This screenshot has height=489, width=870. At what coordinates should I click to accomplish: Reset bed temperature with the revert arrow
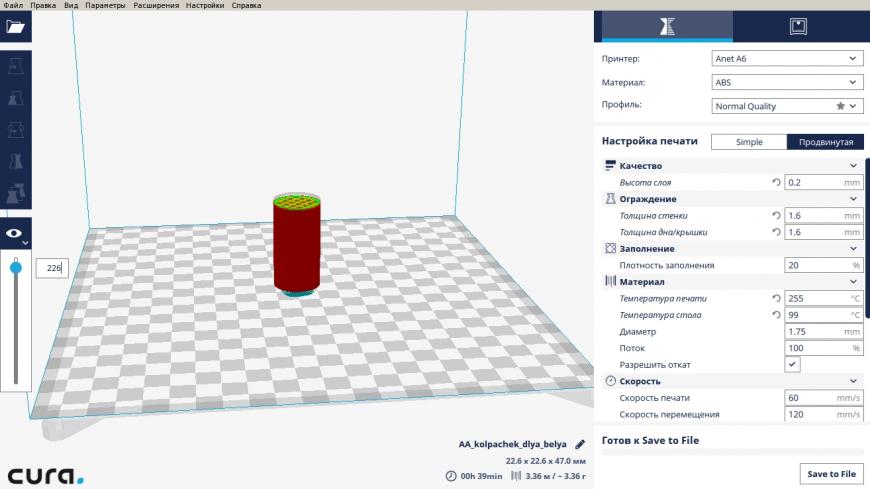tap(776, 315)
